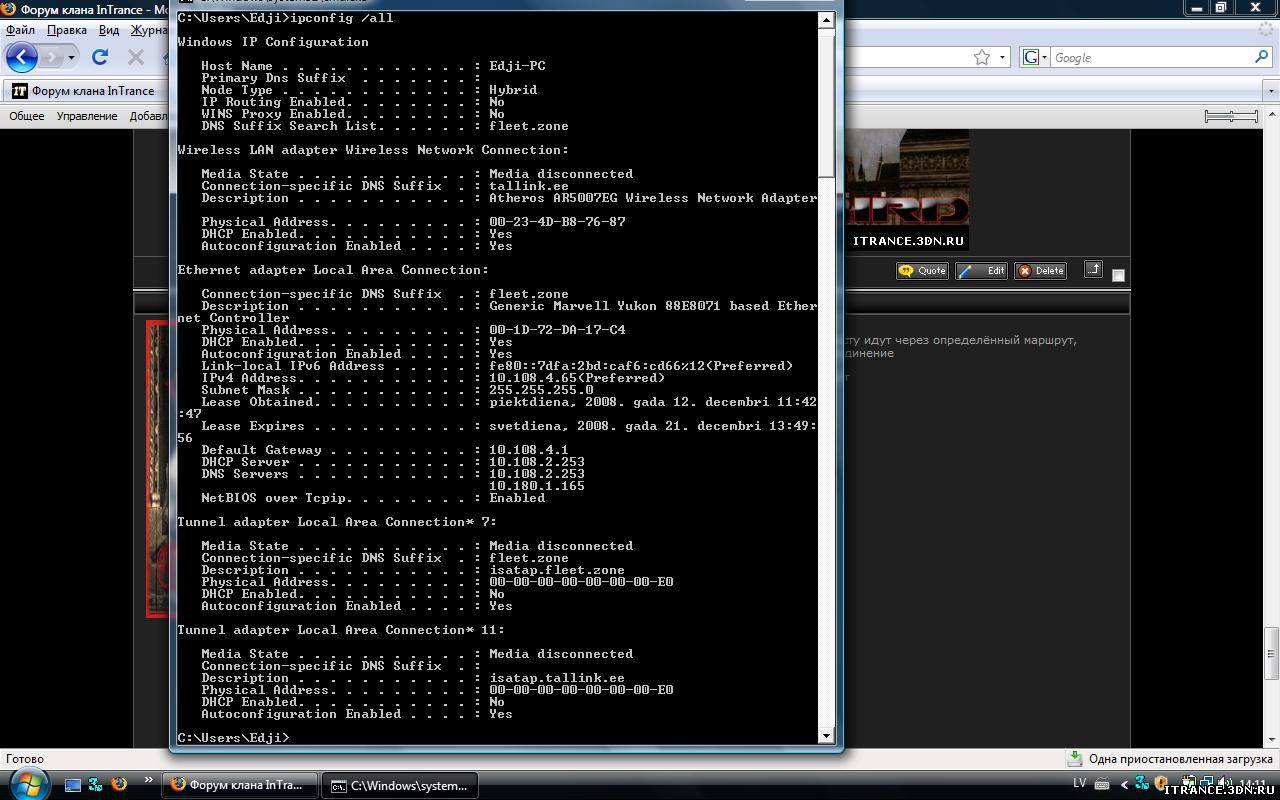Open Firefox quick launch icon in taskbar
Image resolution: width=1280 pixels, height=800 pixels.
119,784
